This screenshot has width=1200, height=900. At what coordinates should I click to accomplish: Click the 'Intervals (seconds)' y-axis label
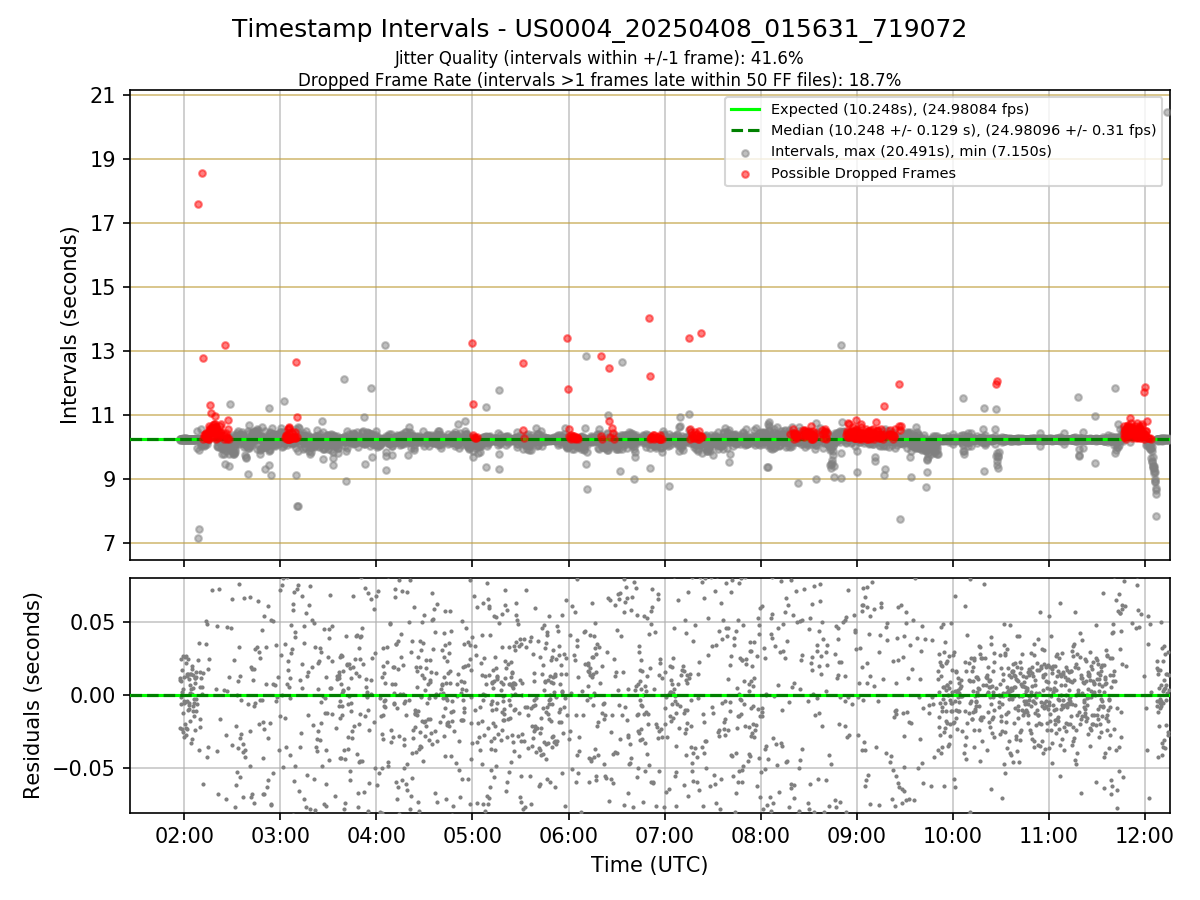[70, 325]
